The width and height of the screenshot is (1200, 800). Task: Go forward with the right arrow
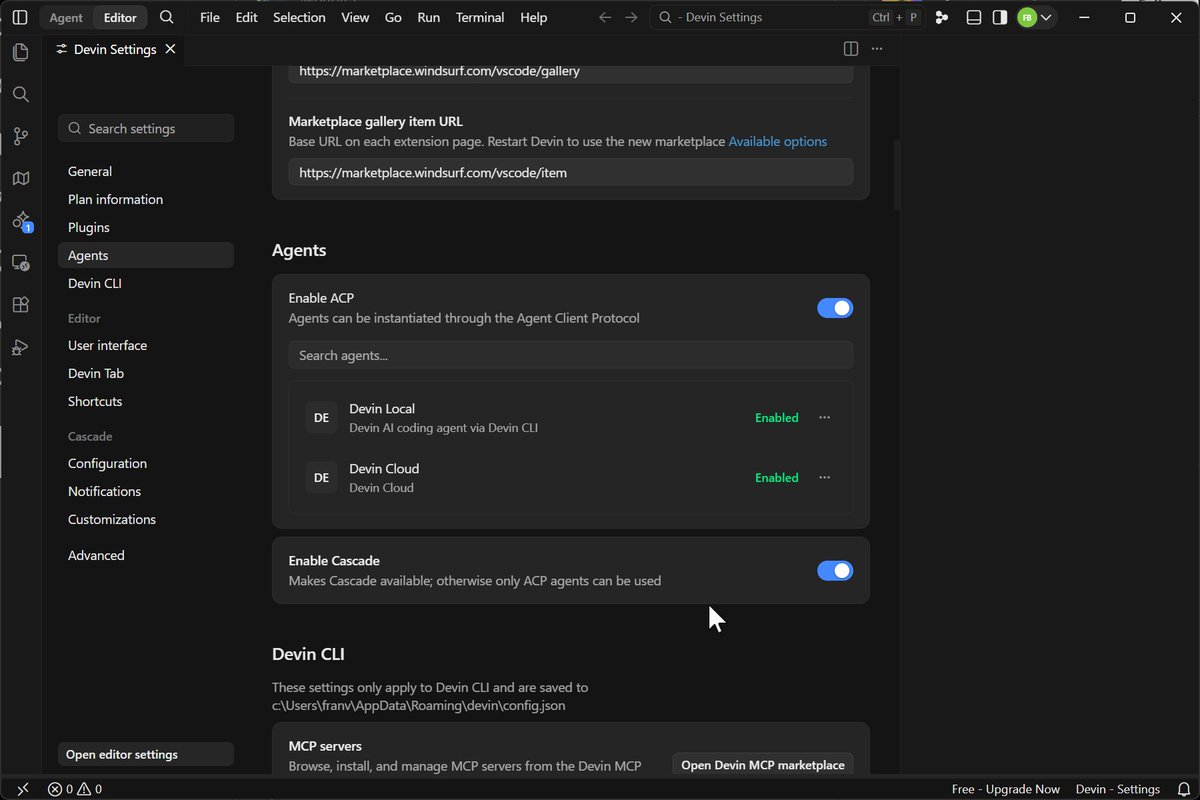(x=631, y=17)
